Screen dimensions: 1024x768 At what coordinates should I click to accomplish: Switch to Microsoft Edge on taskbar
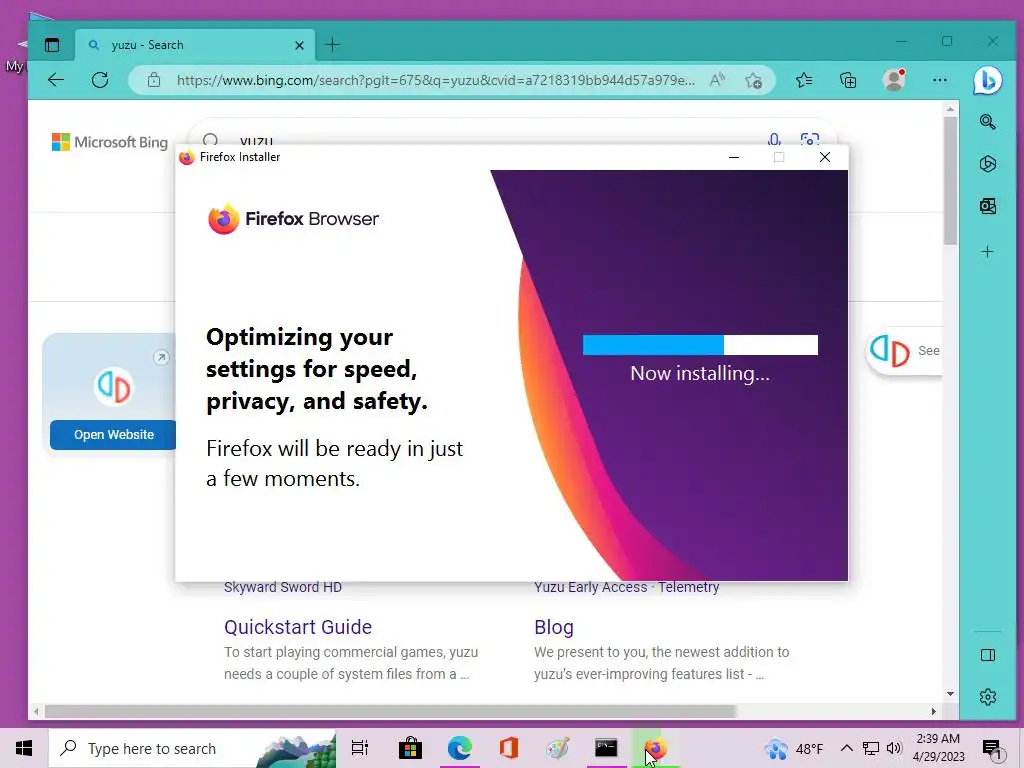pyautogui.click(x=460, y=748)
